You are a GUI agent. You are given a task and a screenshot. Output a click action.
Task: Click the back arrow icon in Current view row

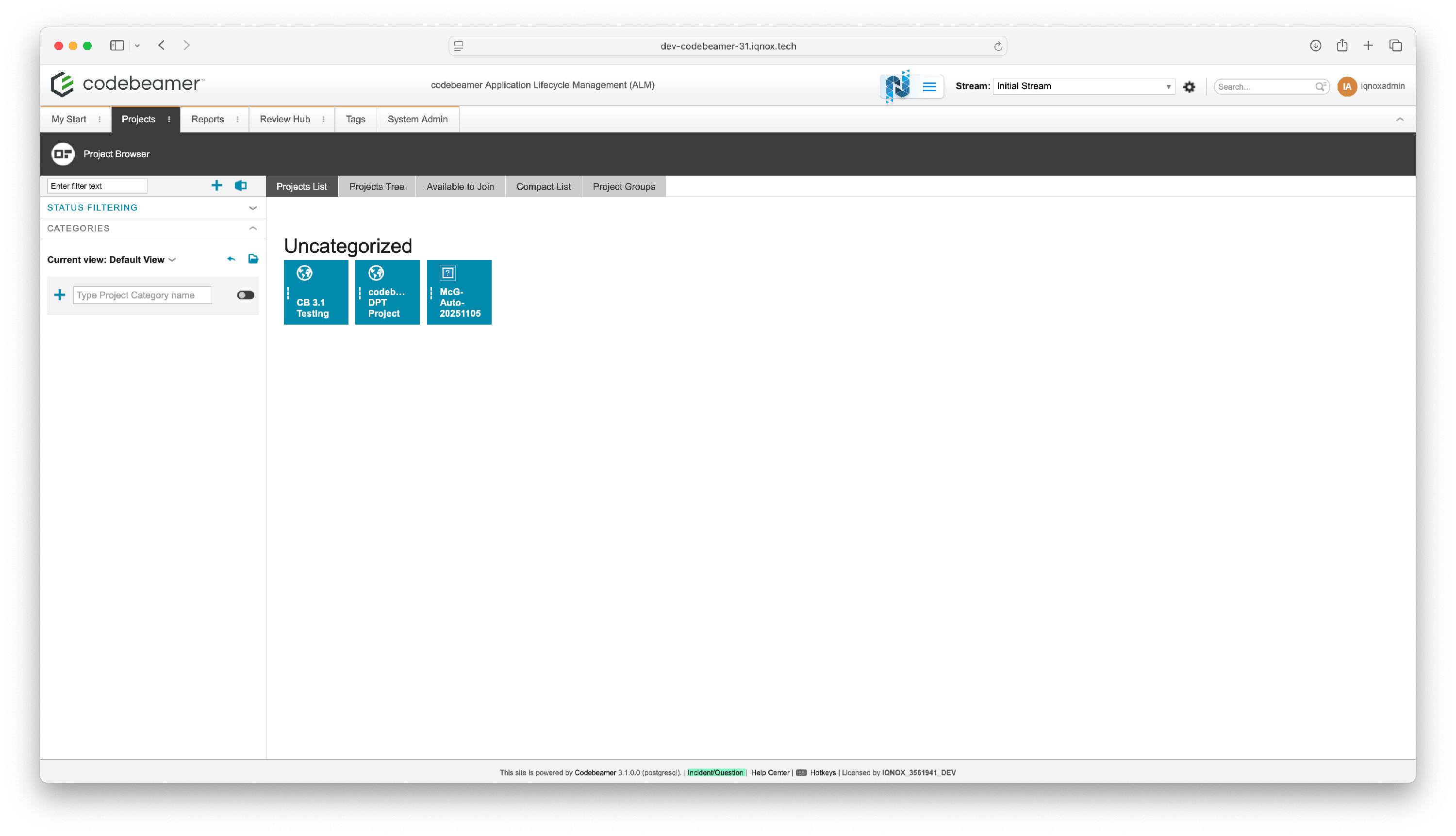coord(231,259)
